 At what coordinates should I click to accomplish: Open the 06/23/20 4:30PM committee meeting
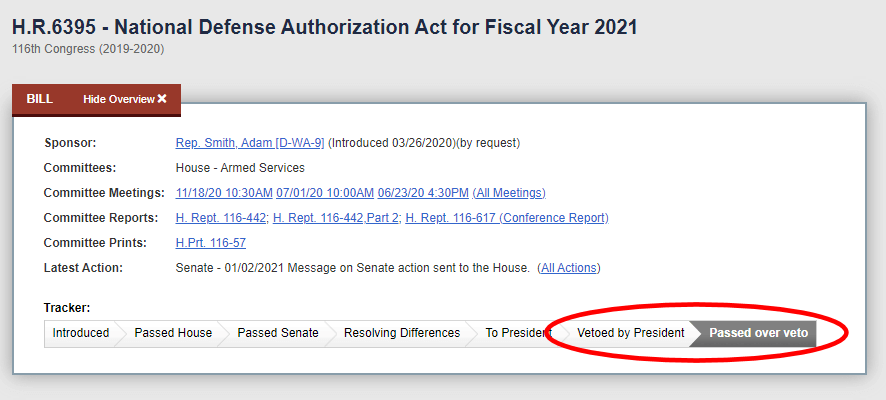pos(423,193)
